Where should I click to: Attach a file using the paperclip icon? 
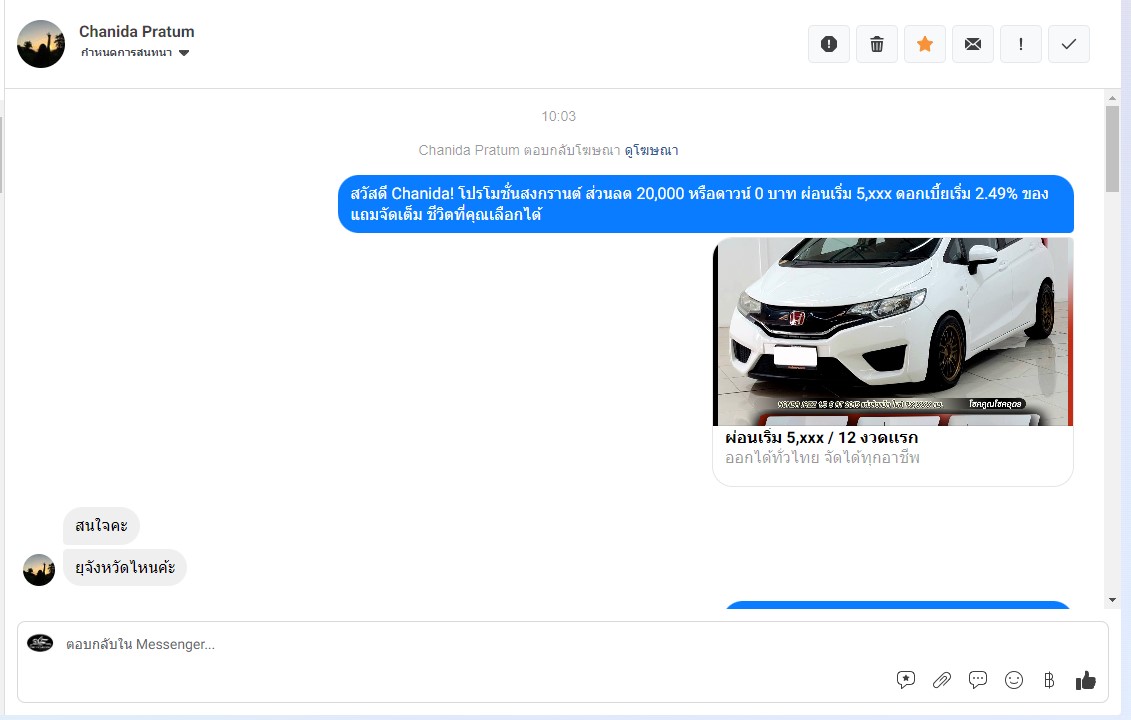(942, 680)
